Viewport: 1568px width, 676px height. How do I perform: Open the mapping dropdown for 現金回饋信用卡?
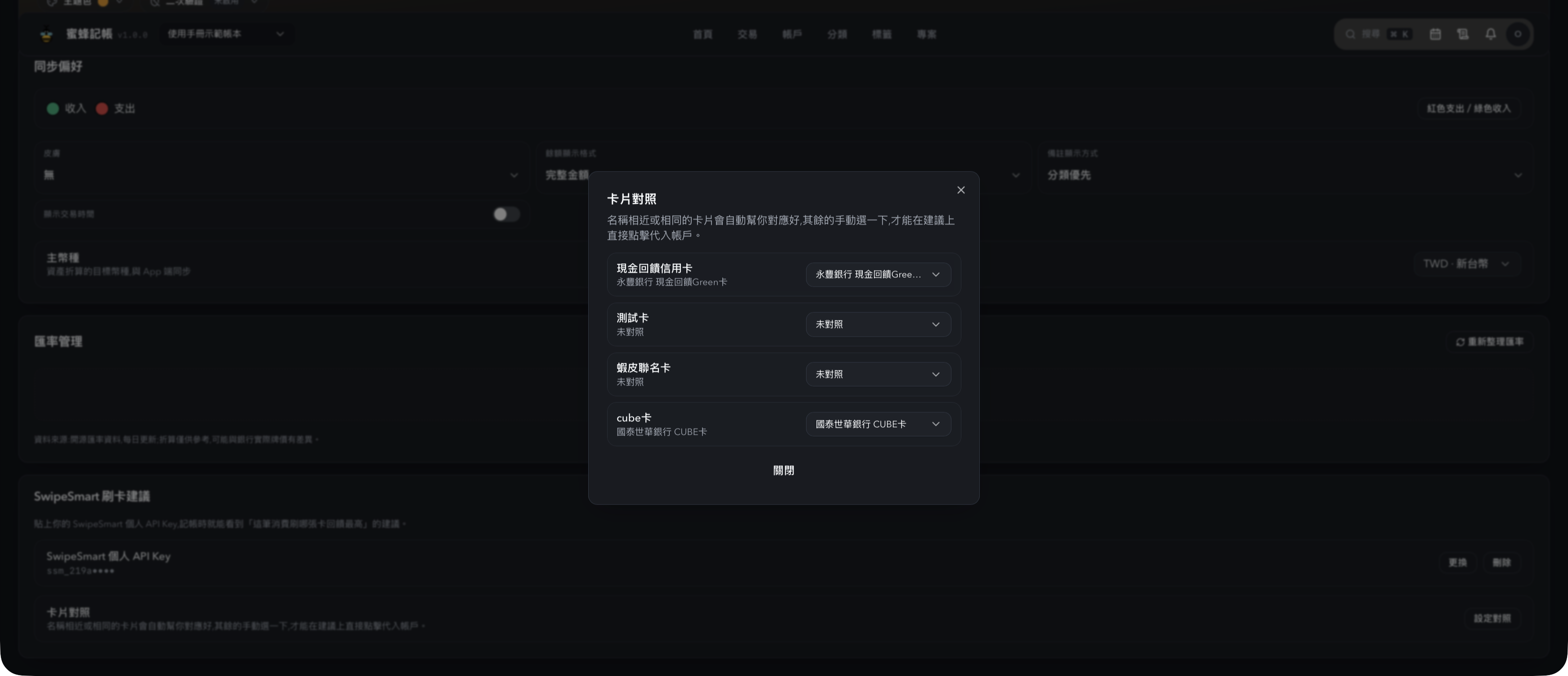coord(879,275)
